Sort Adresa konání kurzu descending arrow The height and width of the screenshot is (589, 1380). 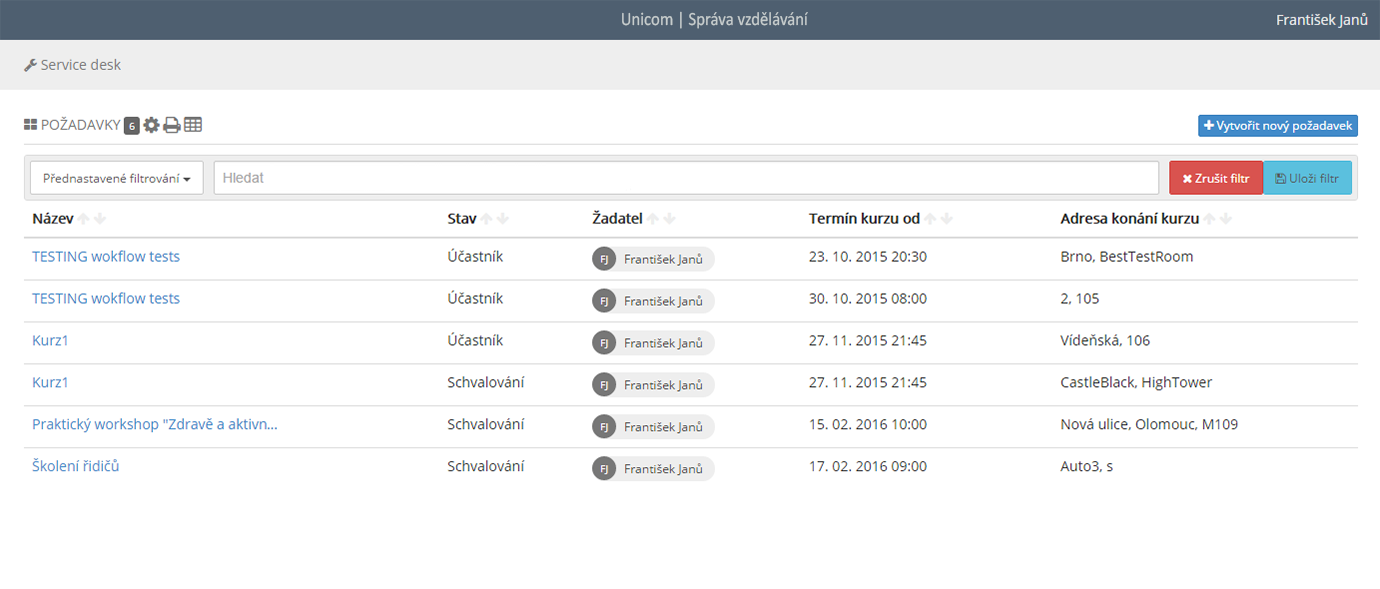coord(1226,219)
